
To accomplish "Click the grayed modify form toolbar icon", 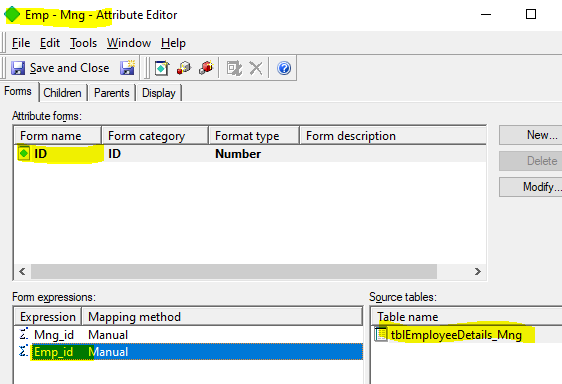I will pyautogui.click(x=234, y=68).
